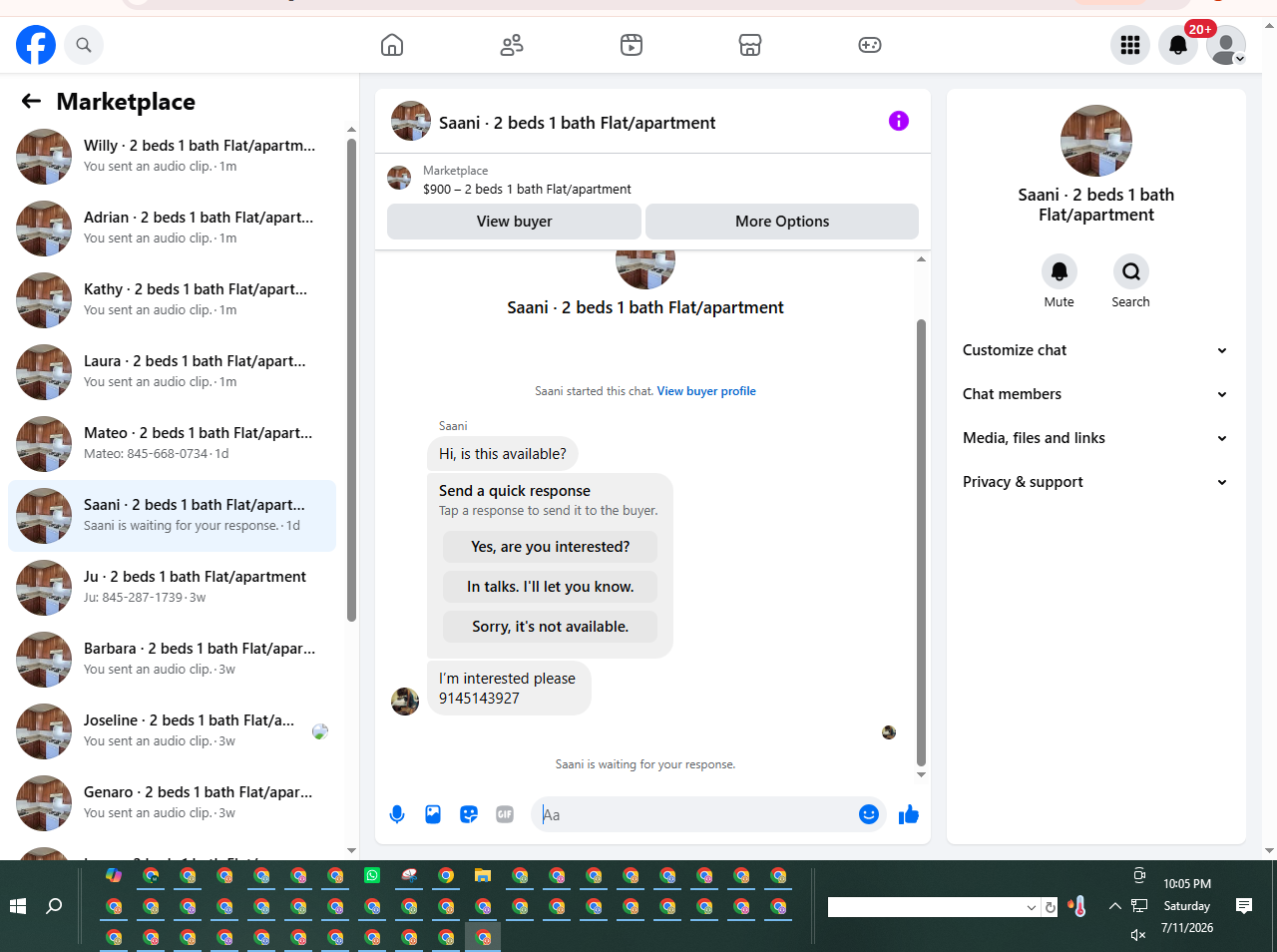
Task: Open the apps grid menu
Action: pyautogui.click(x=1130, y=45)
